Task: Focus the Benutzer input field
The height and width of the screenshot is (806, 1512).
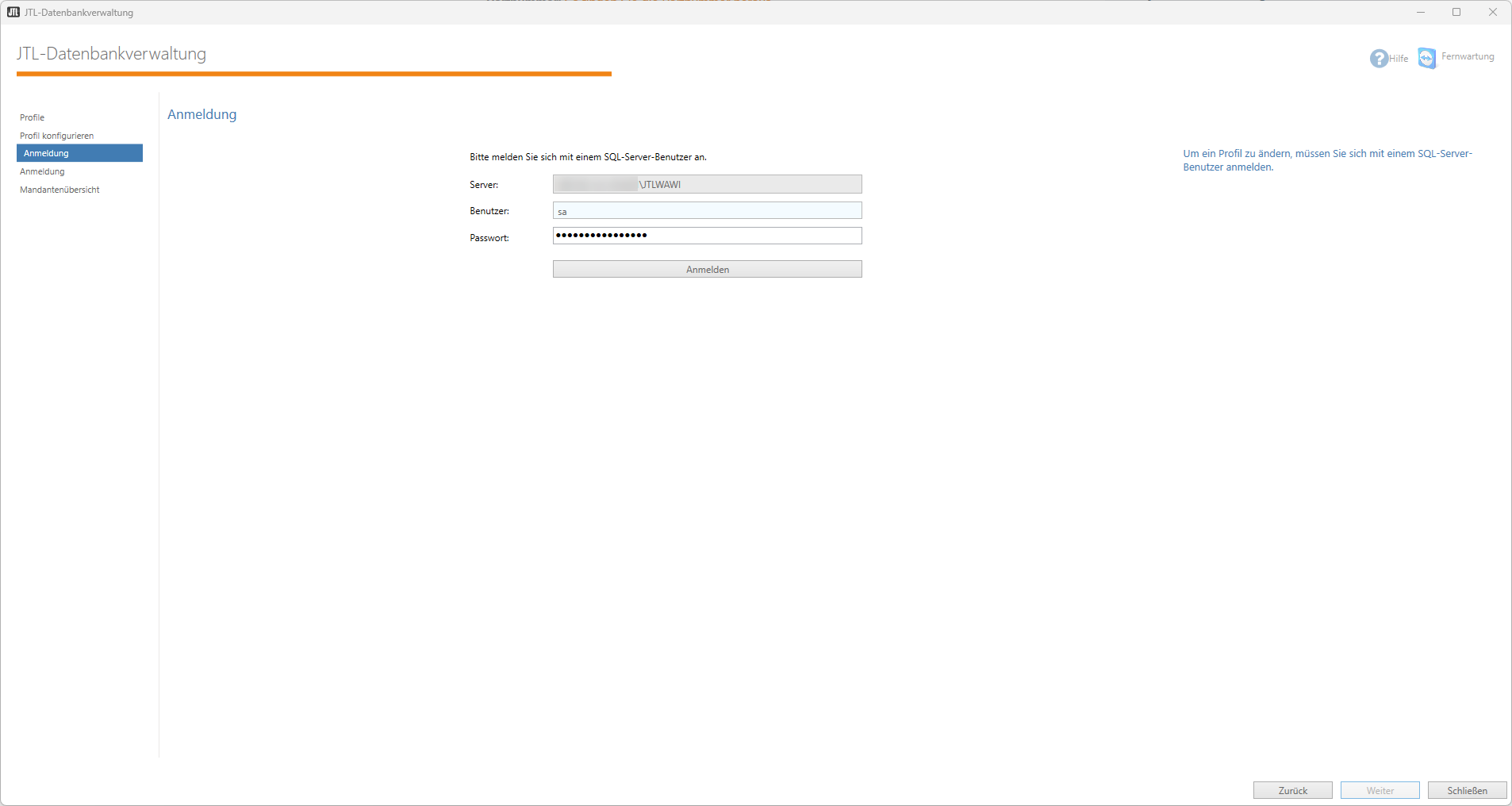Action: click(707, 211)
